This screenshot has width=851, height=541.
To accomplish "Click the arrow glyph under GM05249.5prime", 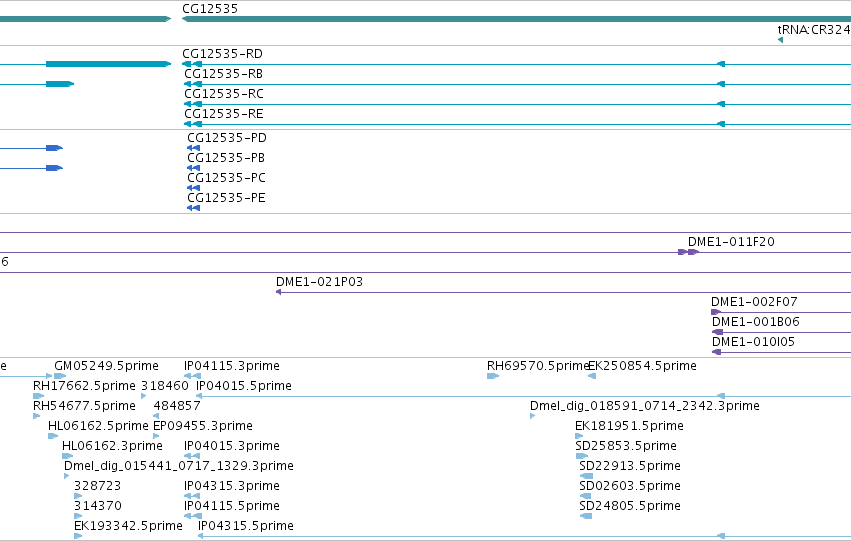I will (x=60, y=376).
